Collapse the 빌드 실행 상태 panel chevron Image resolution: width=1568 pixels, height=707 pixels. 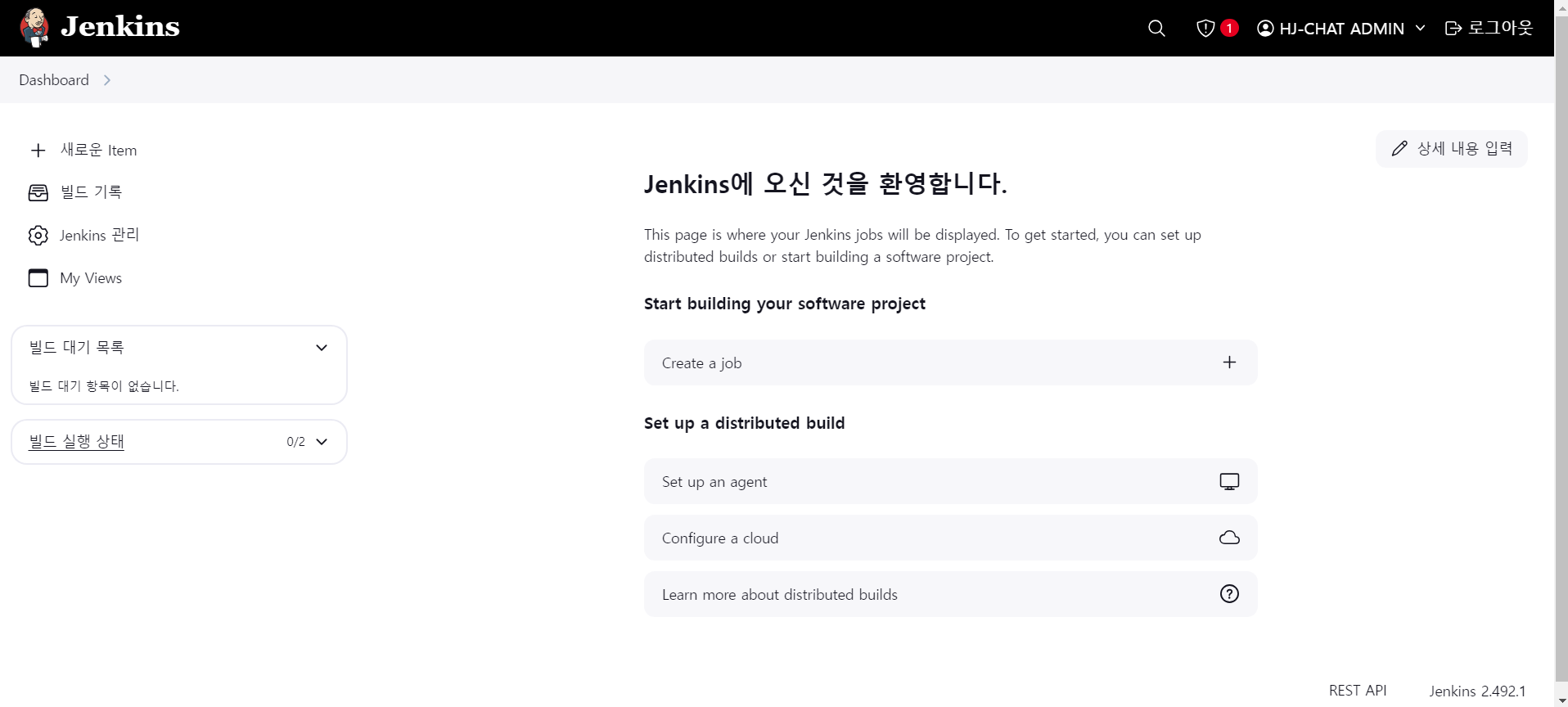(x=322, y=442)
